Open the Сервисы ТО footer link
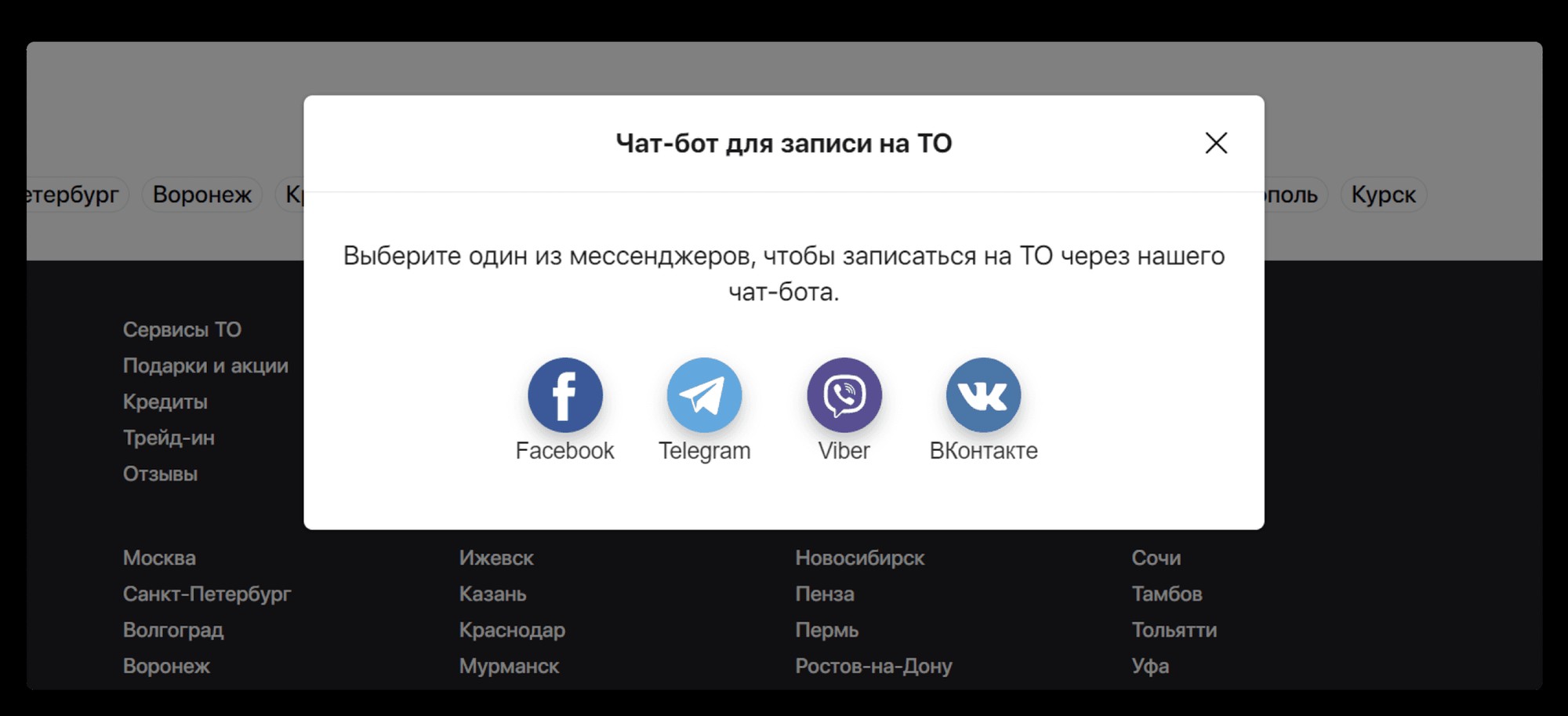 coord(182,329)
